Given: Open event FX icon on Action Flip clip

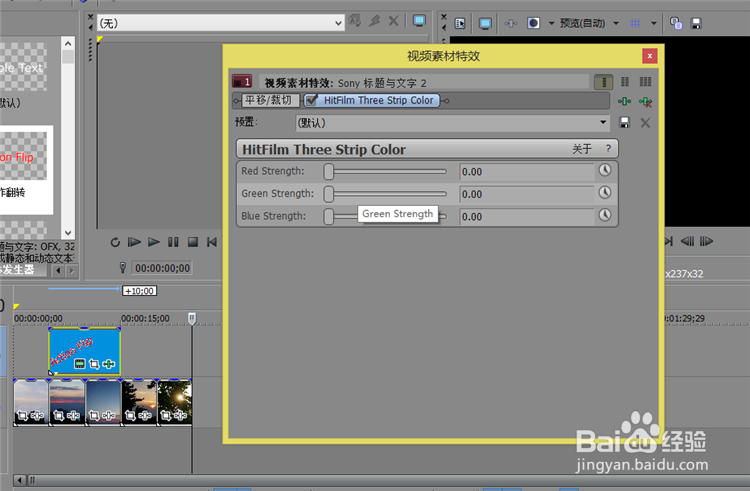Looking at the screenshot, I should point(109,364).
